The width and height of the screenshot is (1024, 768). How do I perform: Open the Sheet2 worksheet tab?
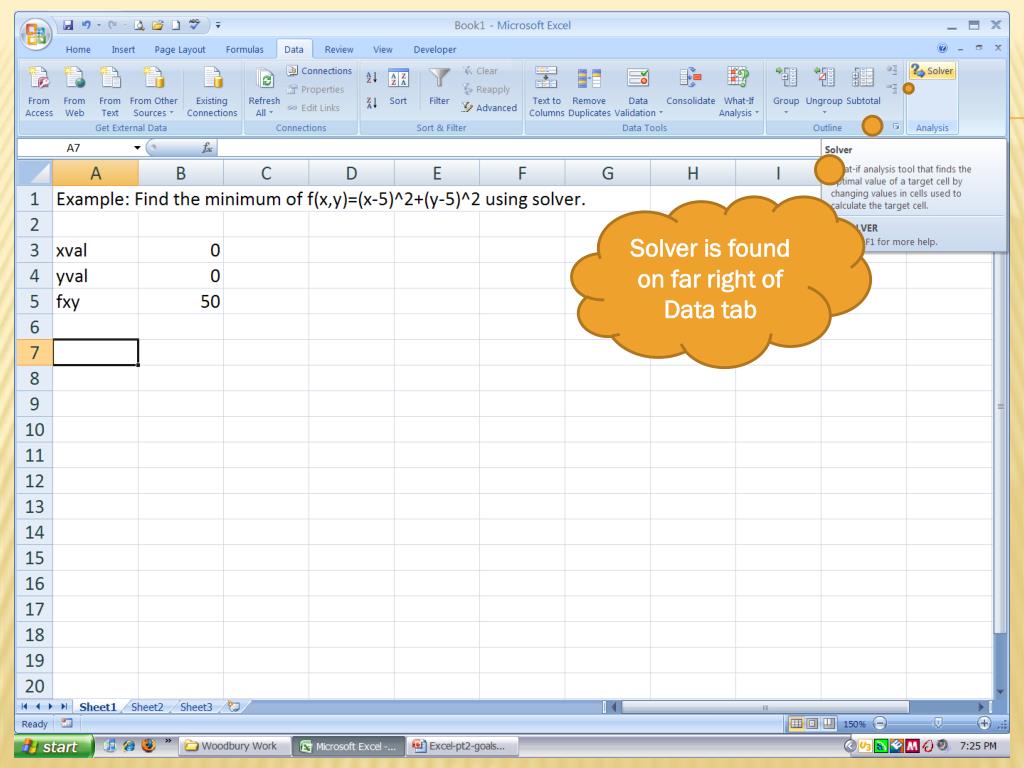coord(147,707)
